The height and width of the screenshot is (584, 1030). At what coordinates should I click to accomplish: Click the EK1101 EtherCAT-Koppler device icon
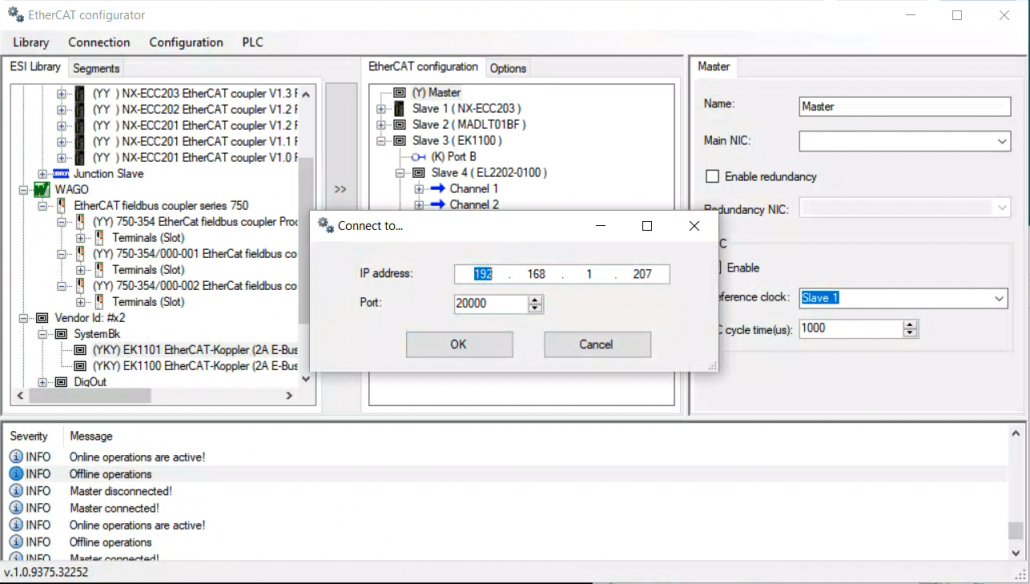80,350
